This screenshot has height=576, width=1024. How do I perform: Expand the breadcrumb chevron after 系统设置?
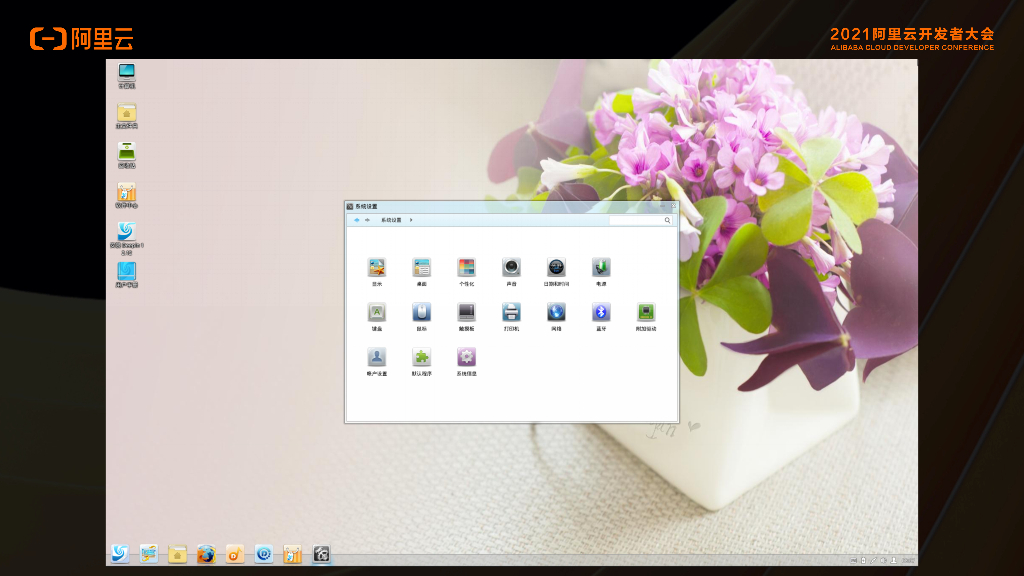pyautogui.click(x=411, y=220)
